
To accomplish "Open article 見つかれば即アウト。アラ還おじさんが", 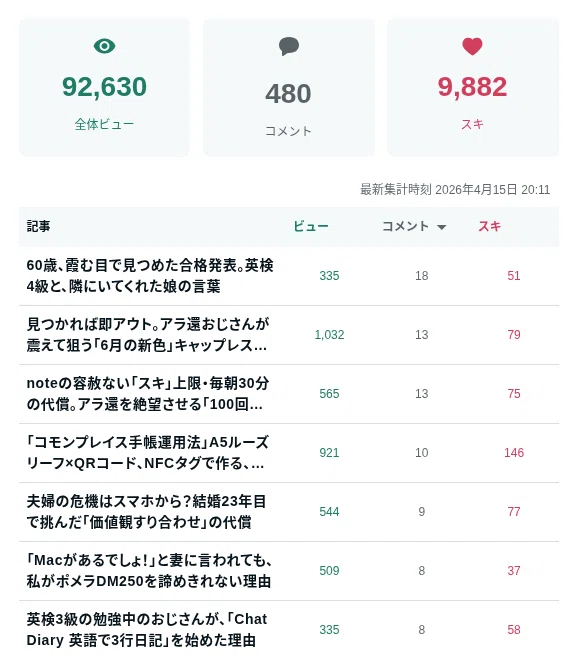I will [x=148, y=335].
